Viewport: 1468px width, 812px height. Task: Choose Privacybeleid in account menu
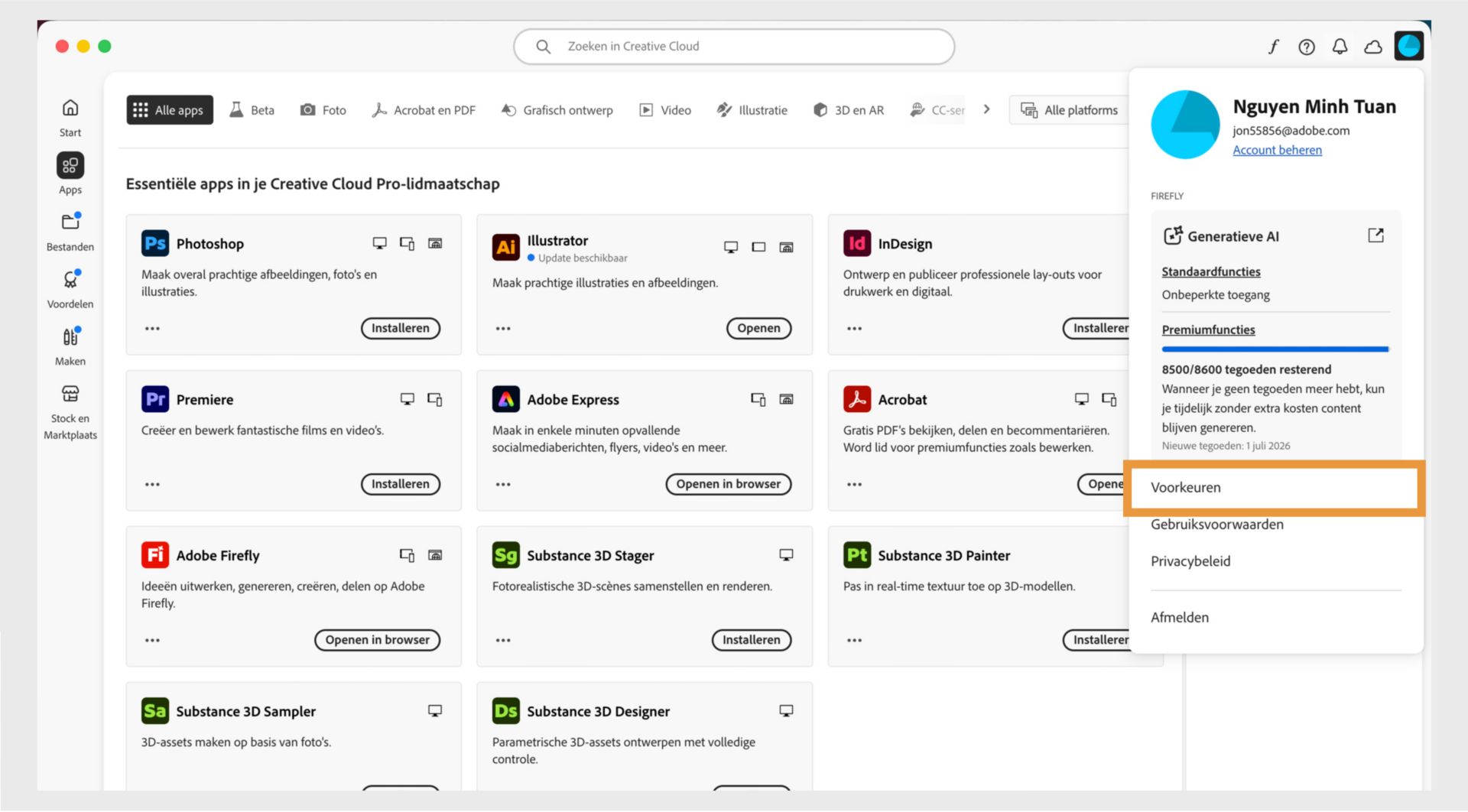[x=1190, y=561]
